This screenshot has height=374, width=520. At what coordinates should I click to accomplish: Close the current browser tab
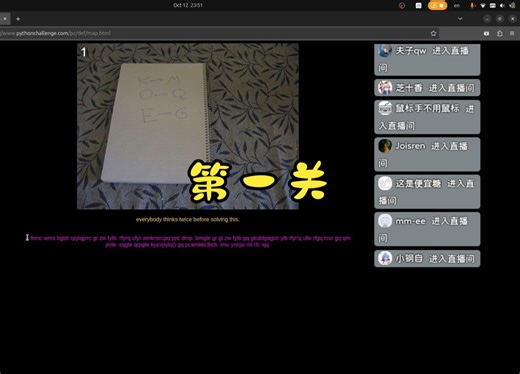(x=5, y=19)
